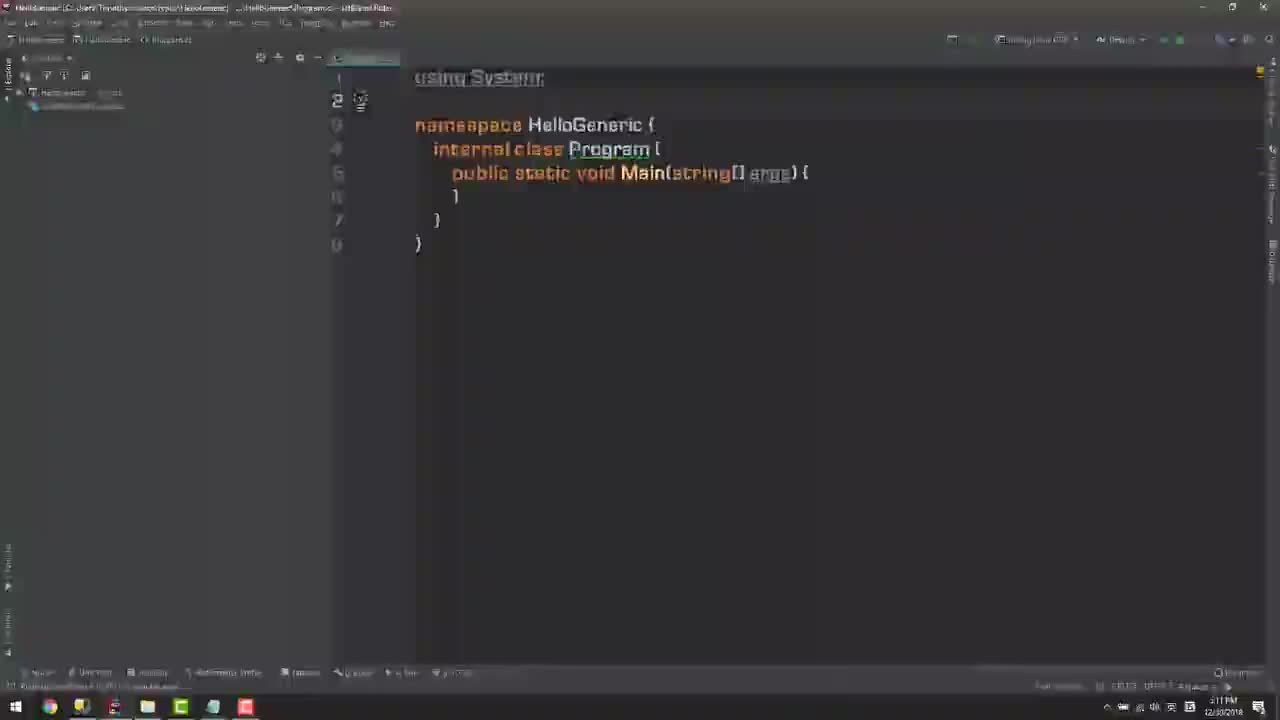
Task: Hide the Solution Explorer panel
Action: 318,58
